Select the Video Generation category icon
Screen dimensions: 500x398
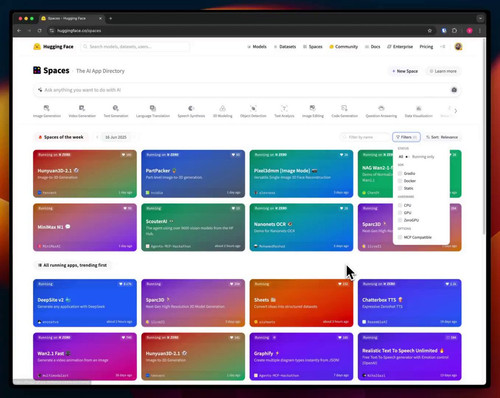pyautogui.click(x=82, y=108)
